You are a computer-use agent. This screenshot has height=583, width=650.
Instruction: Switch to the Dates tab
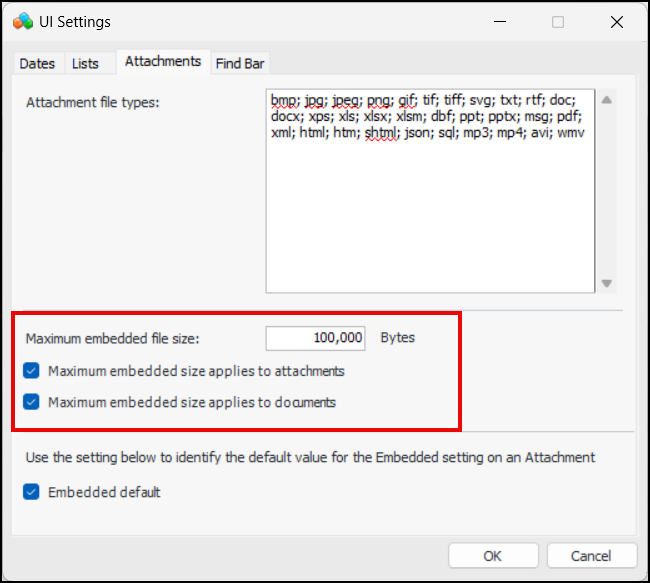[x=37, y=63]
